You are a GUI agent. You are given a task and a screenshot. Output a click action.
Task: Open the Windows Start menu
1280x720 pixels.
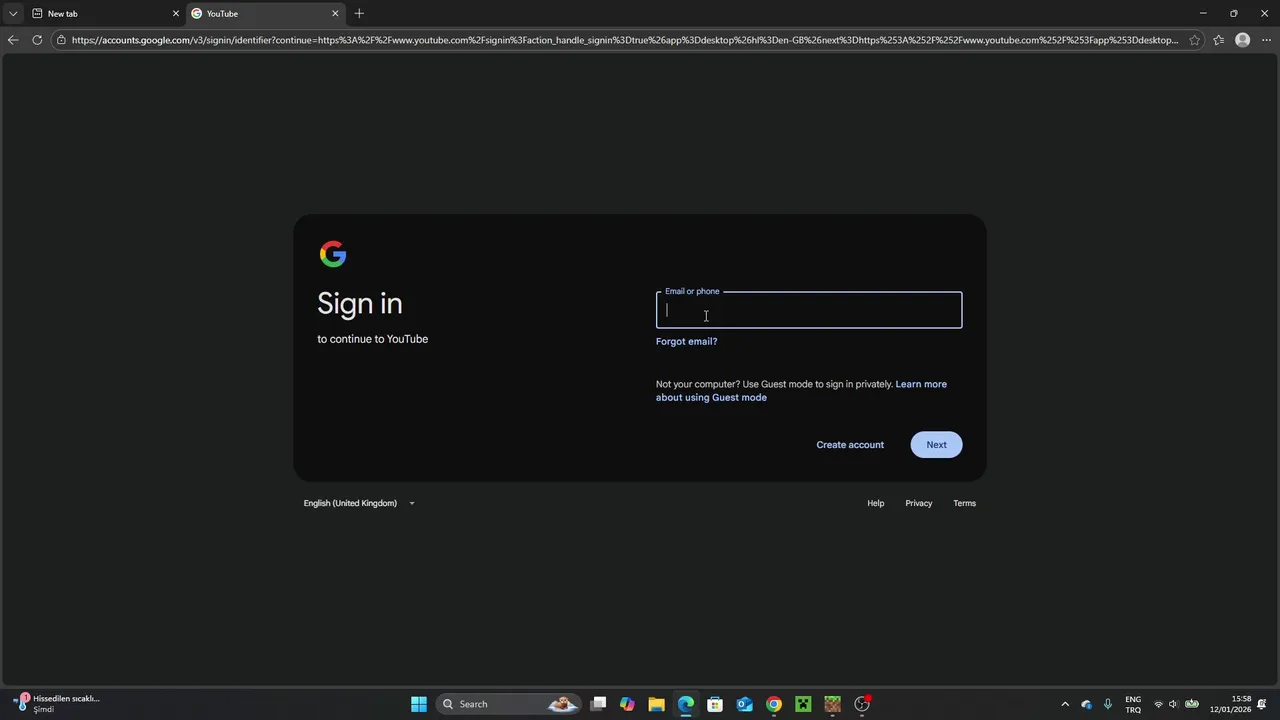click(419, 704)
